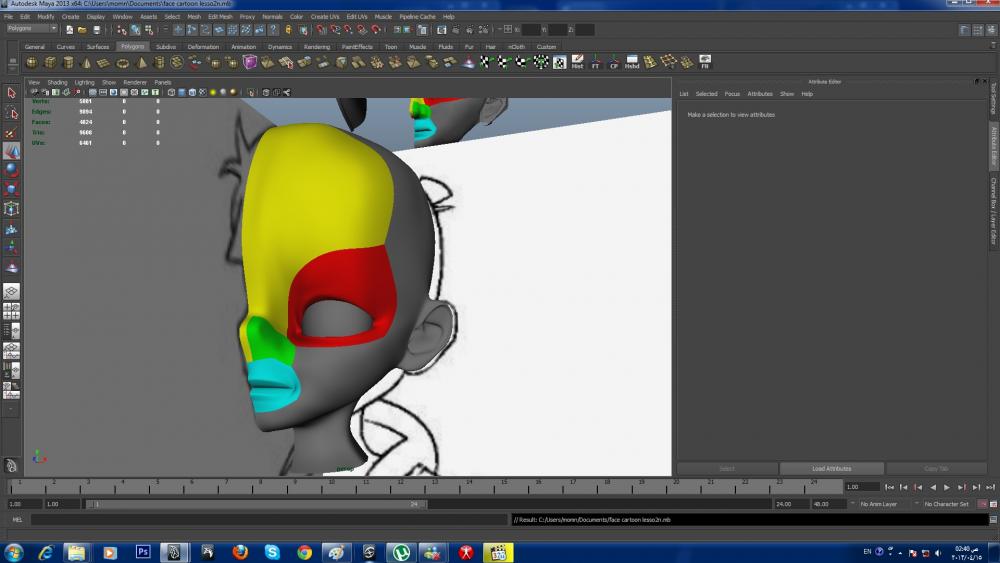Open the Polygons menu set dropdown
The height and width of the screenshot is (563, 1000).
coord(32,29)
